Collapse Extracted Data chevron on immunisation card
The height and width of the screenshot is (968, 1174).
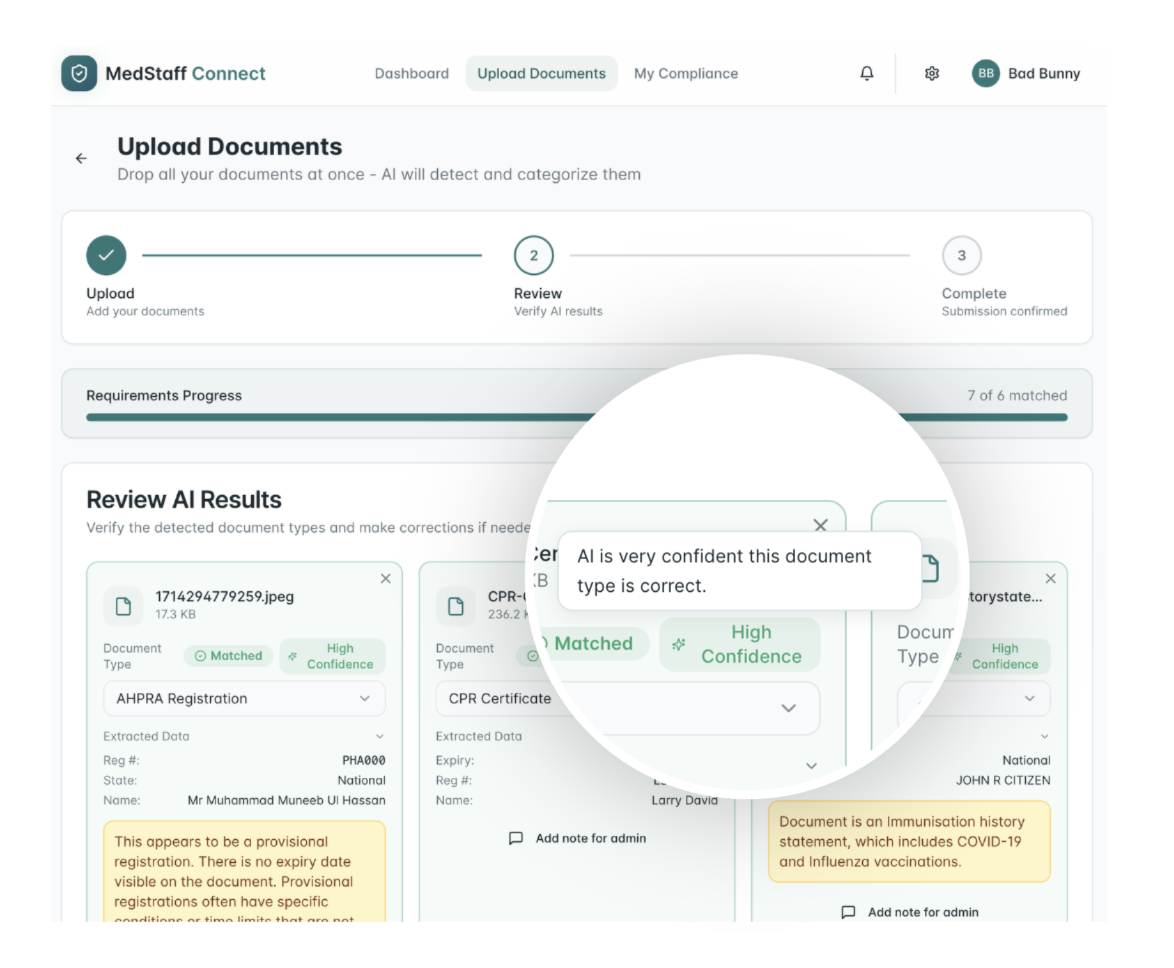tap(1044, 737)
